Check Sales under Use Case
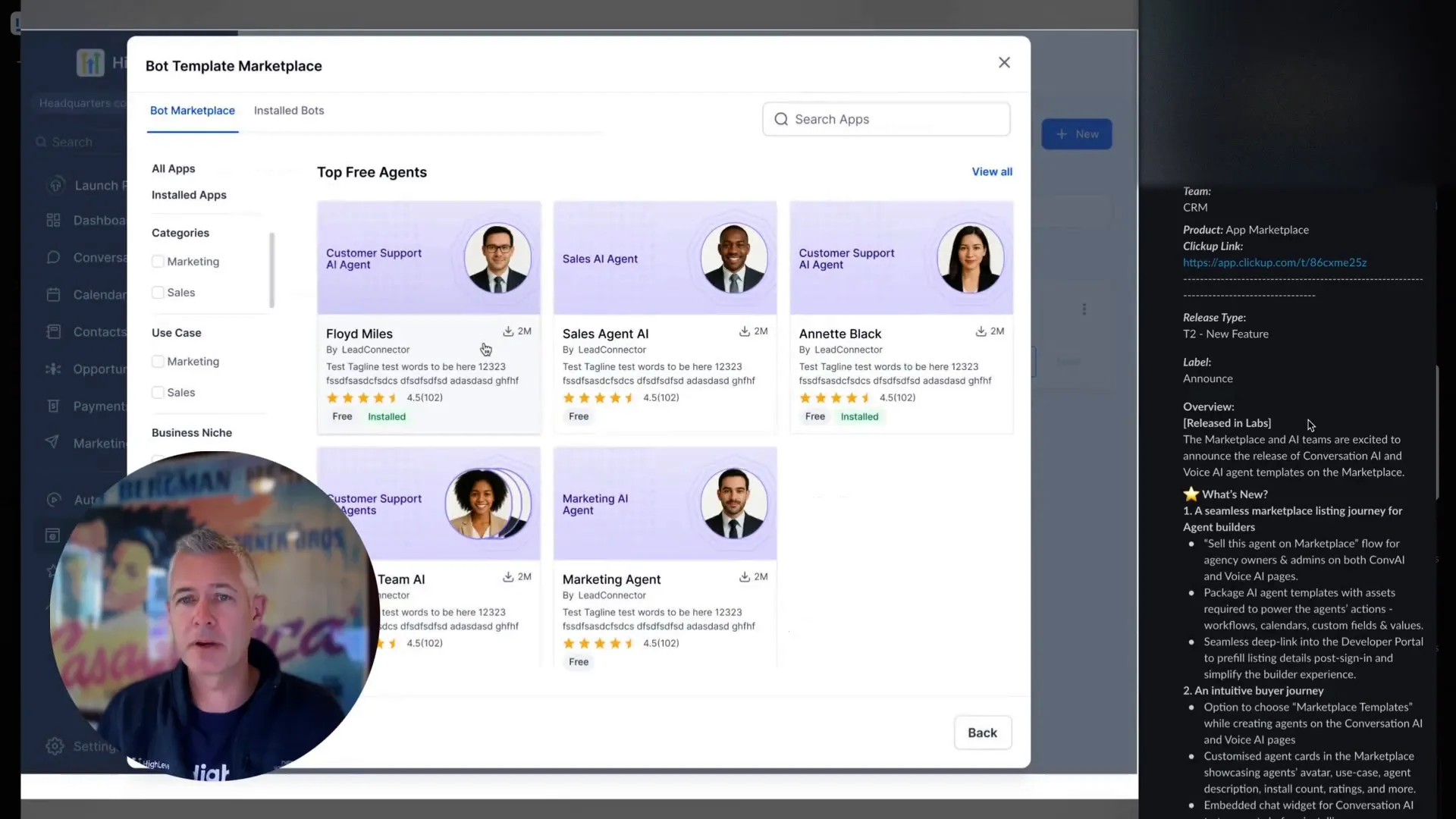 point(158,393)
